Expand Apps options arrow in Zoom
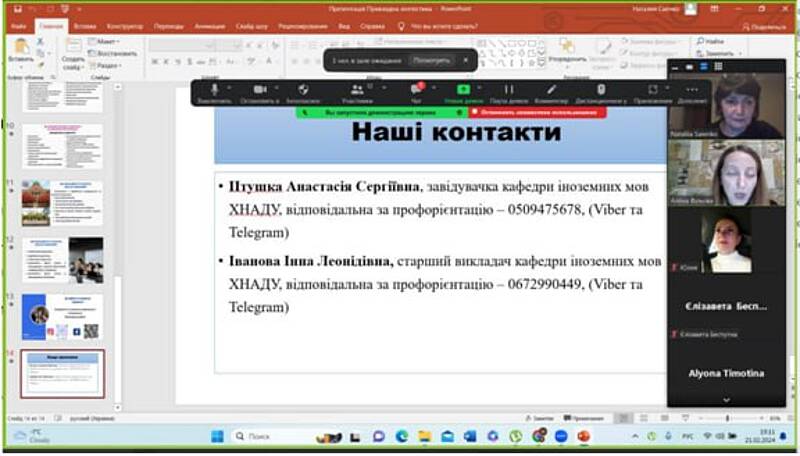The image size is (800, 456). pyautogui.click(x=667, y=87)
